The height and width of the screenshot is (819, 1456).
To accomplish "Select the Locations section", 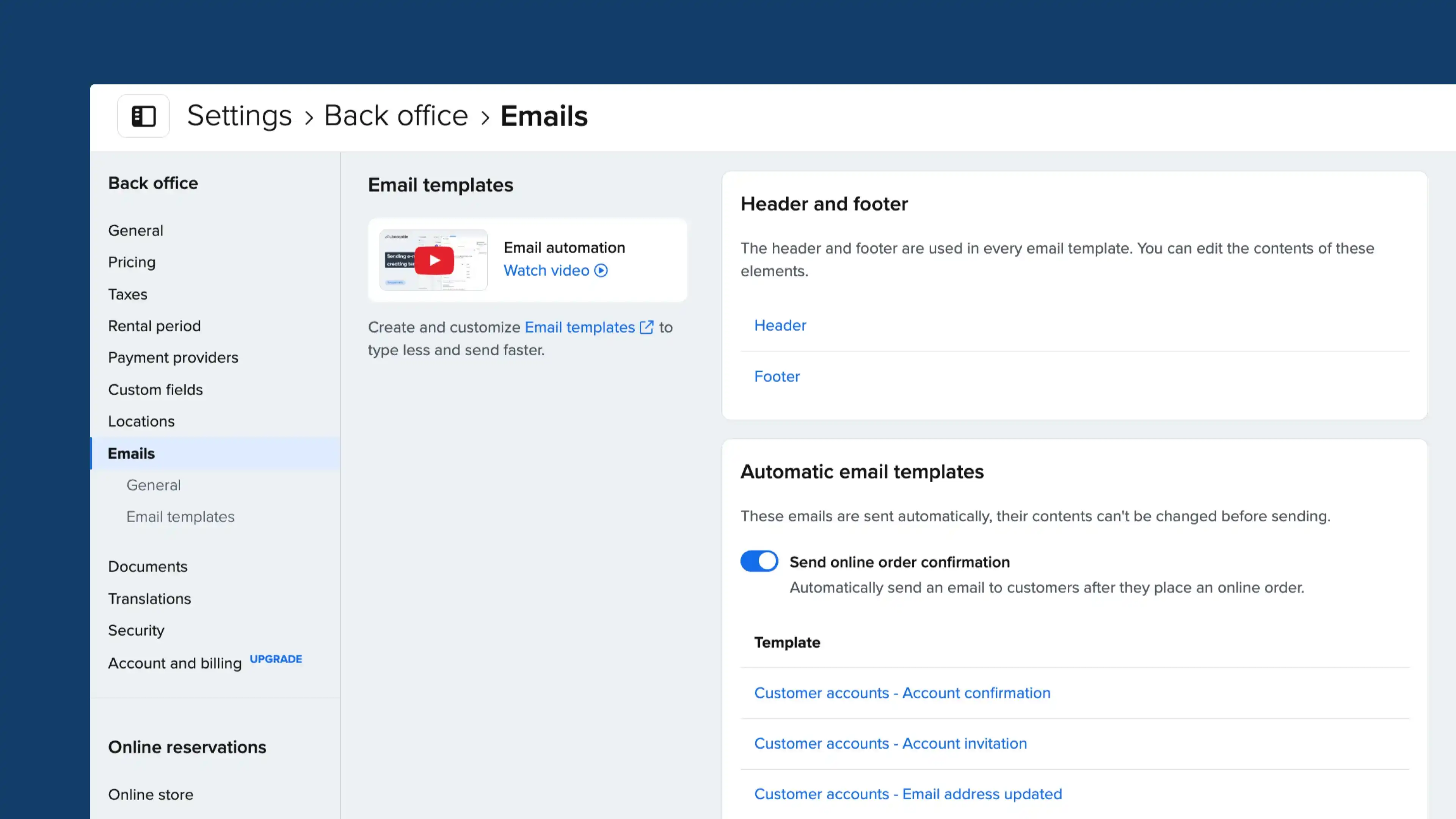I will [x=141, y=421].
